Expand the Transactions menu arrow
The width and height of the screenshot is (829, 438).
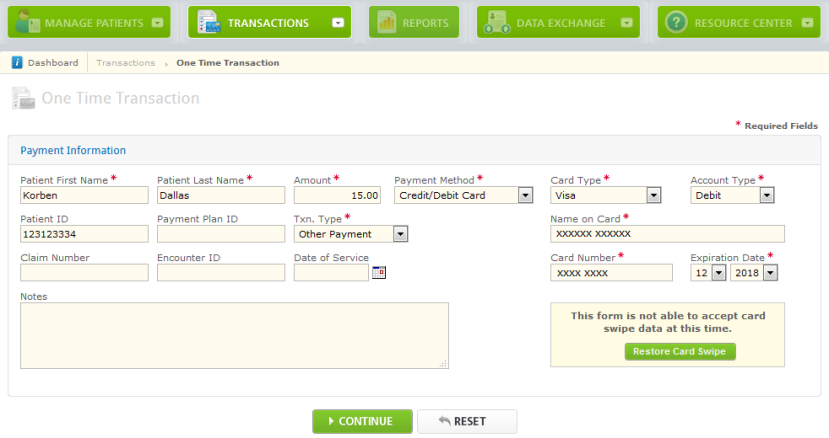pos(338,22)
